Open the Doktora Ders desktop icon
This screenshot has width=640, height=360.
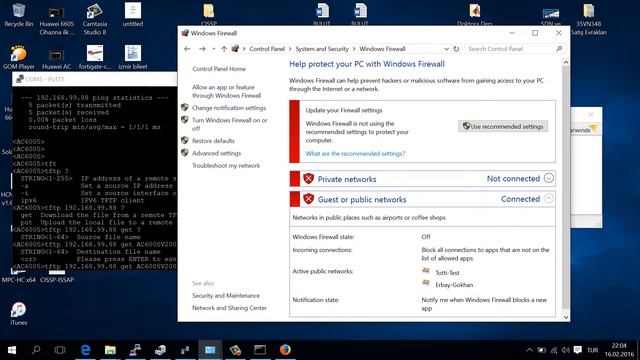coord(474,15)
